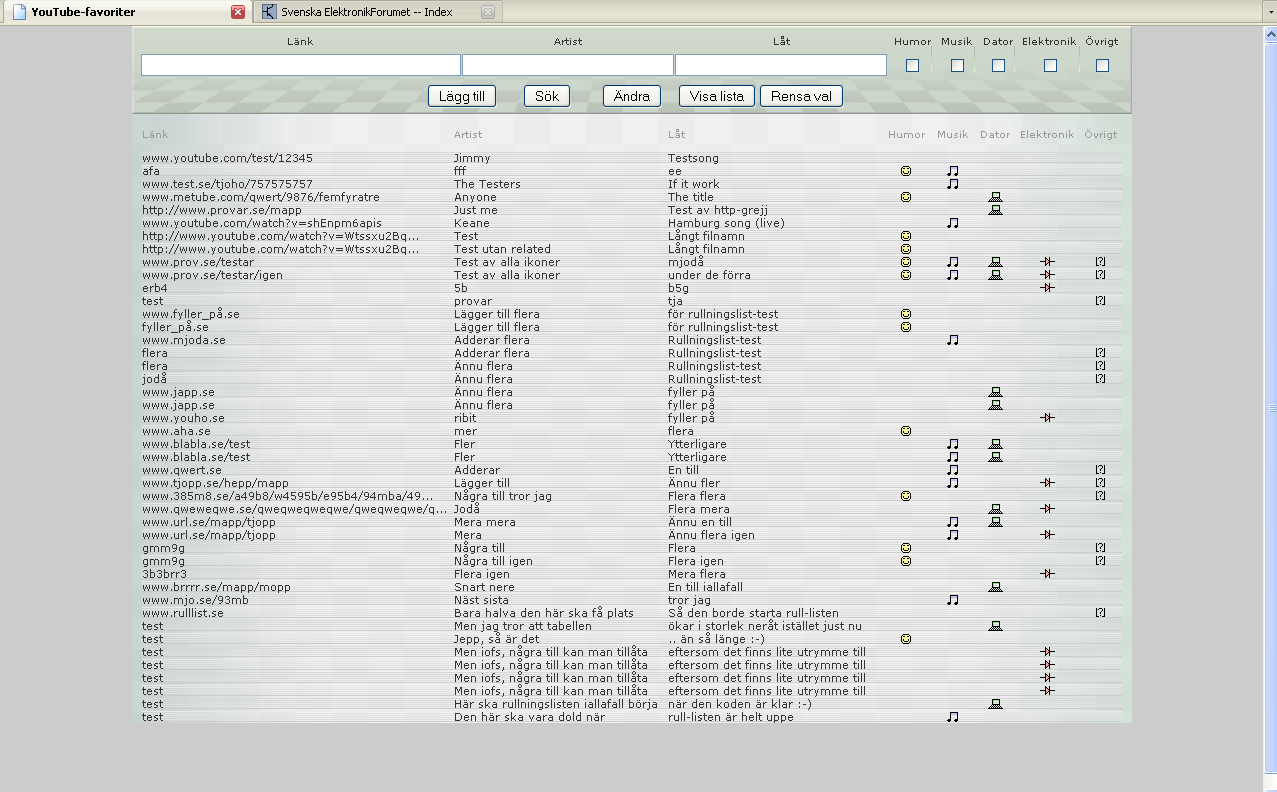Close the YouTube-favoriter tab
This screenshot has width=1277, height=792.
pos(238,12)
